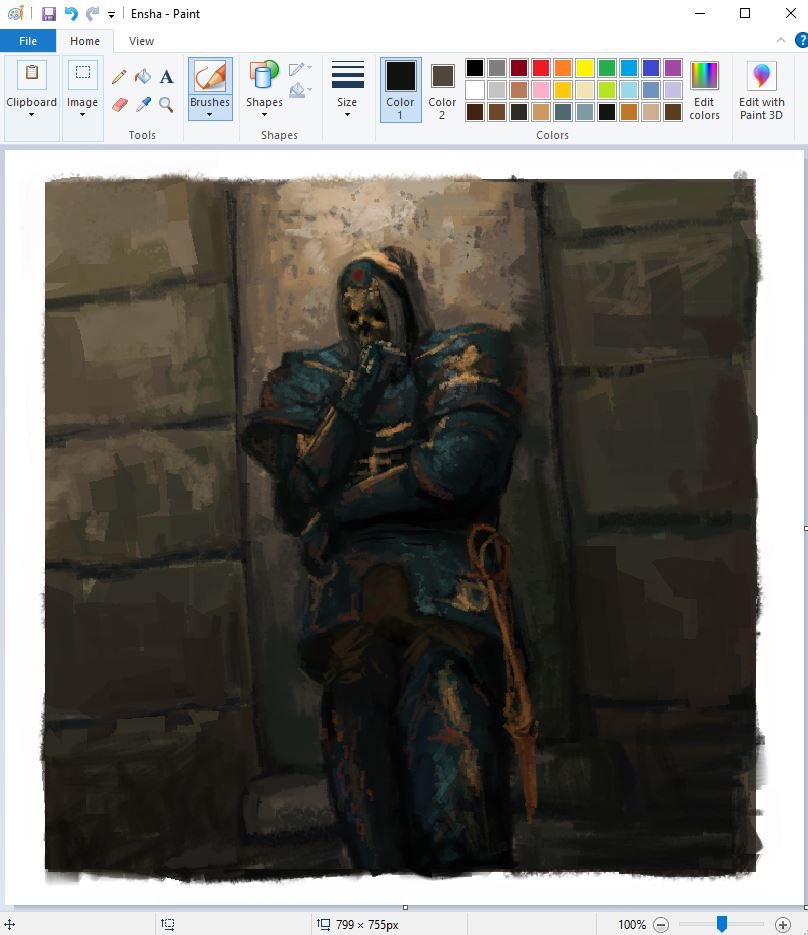The image size is (808, 935).
Task: Select the Fill with color bucket
Action: click(143, 77)
